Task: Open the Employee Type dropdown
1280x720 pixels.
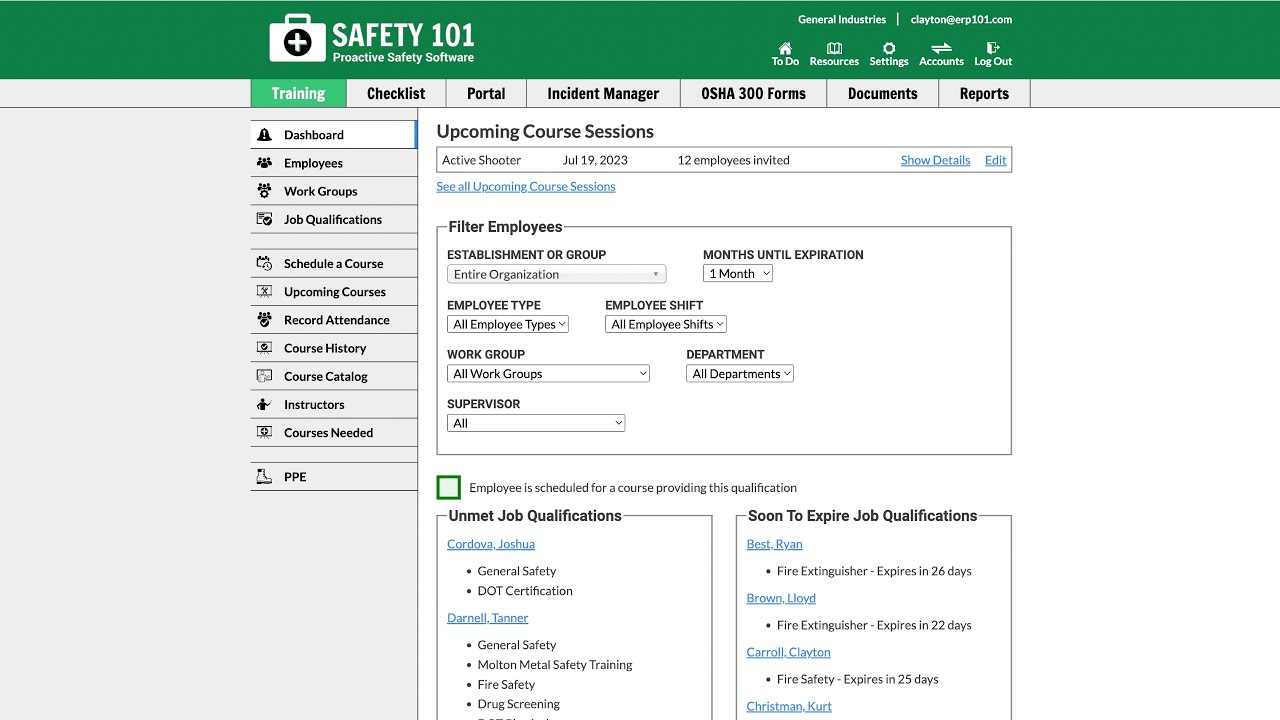Action: pyautogui.click(x=508, y=324)
